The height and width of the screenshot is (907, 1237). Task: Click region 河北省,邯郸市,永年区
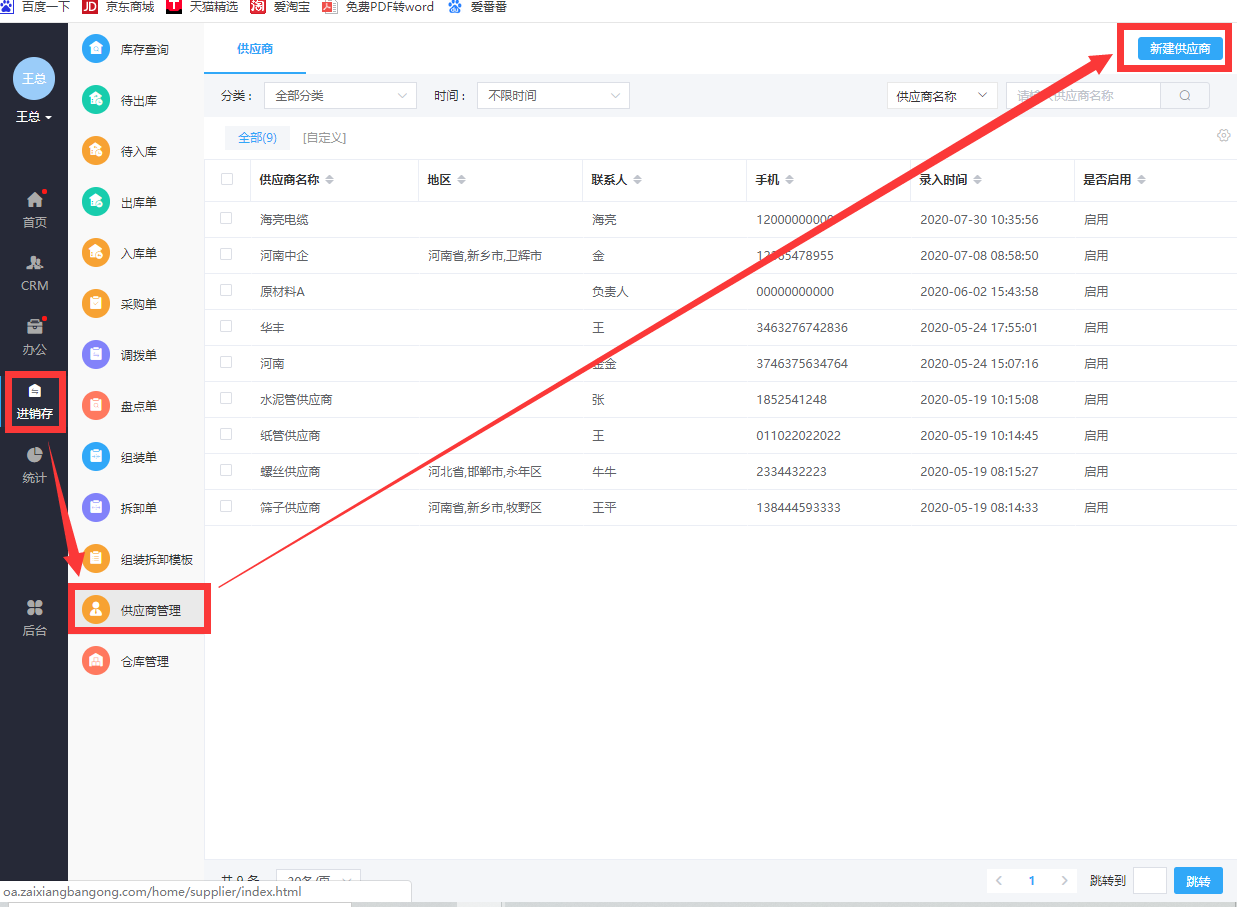[x=485, y=471]
